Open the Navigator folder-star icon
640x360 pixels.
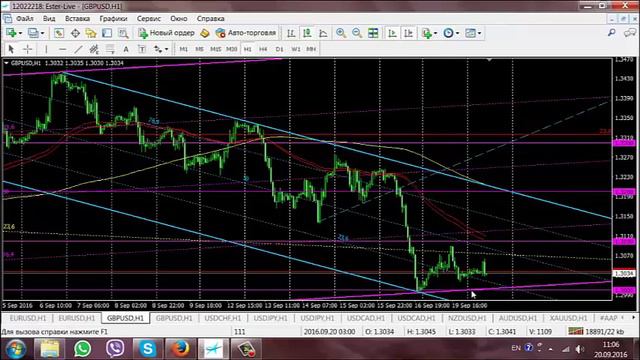(x=91, y=33)
